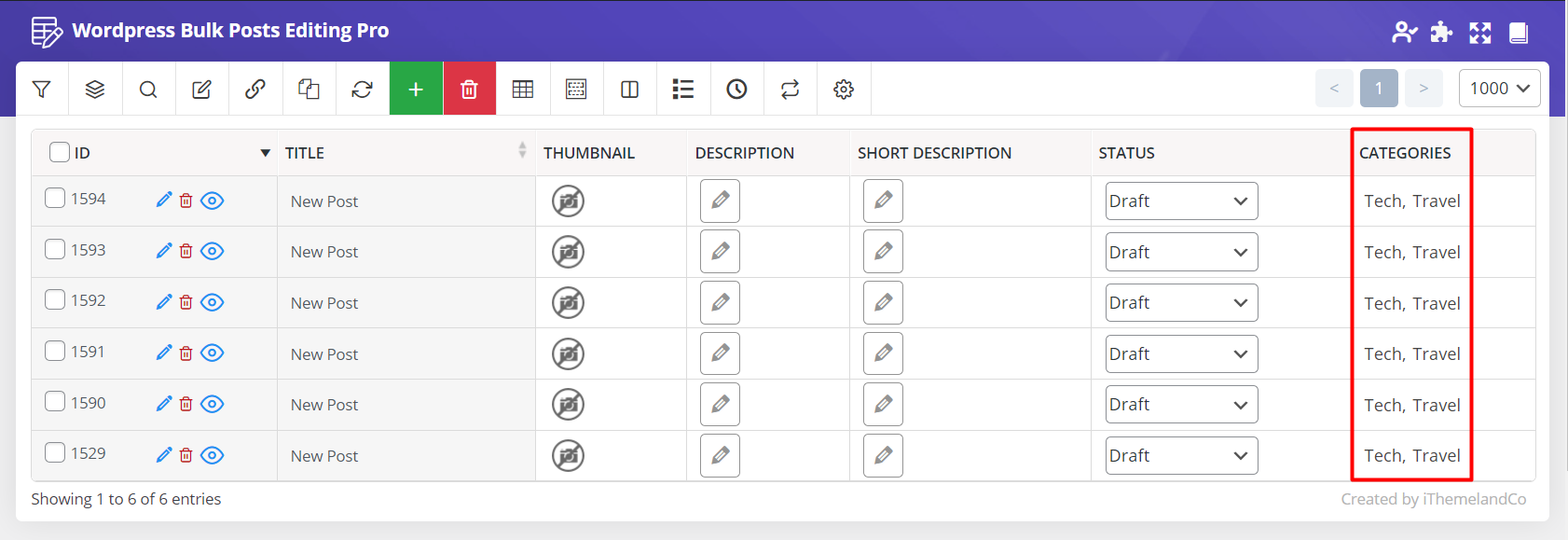The height and width of the screenshot is (540, 1568).
Task: Open the history clock icon
Action: 736,90
